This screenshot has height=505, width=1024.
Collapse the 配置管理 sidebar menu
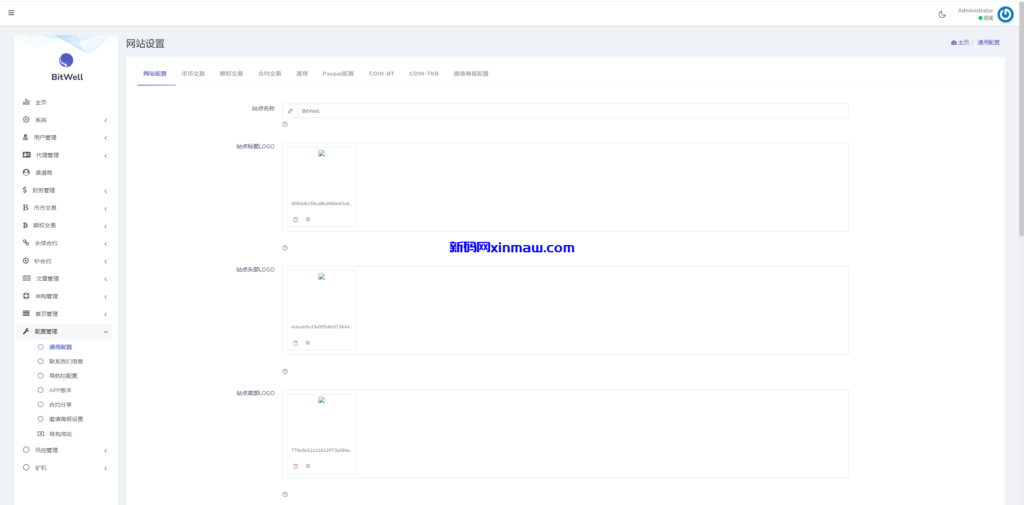pos(65,331)
